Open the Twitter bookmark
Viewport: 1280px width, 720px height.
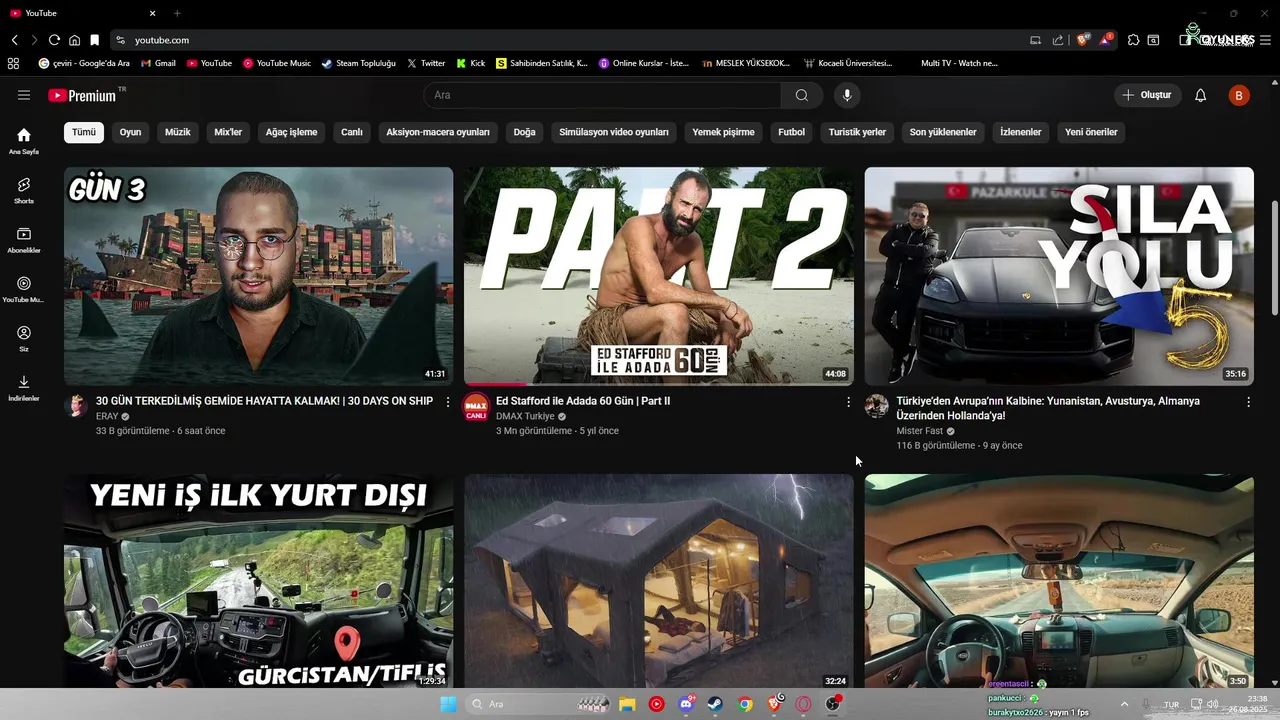[x=426, y=63]
